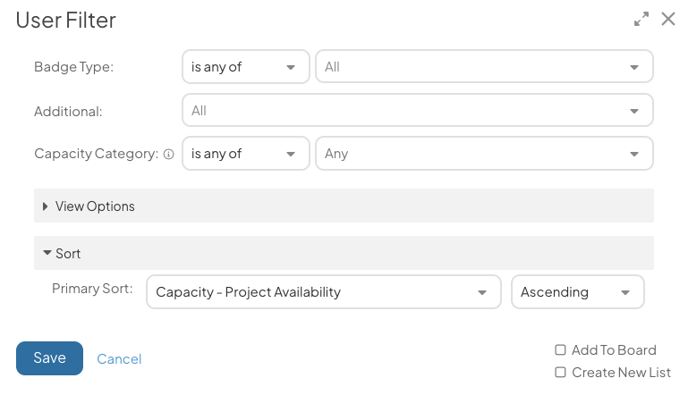Click the Primary Sort dropdown arrow
This screenshot has height=395, width=688.
[482, 292]
